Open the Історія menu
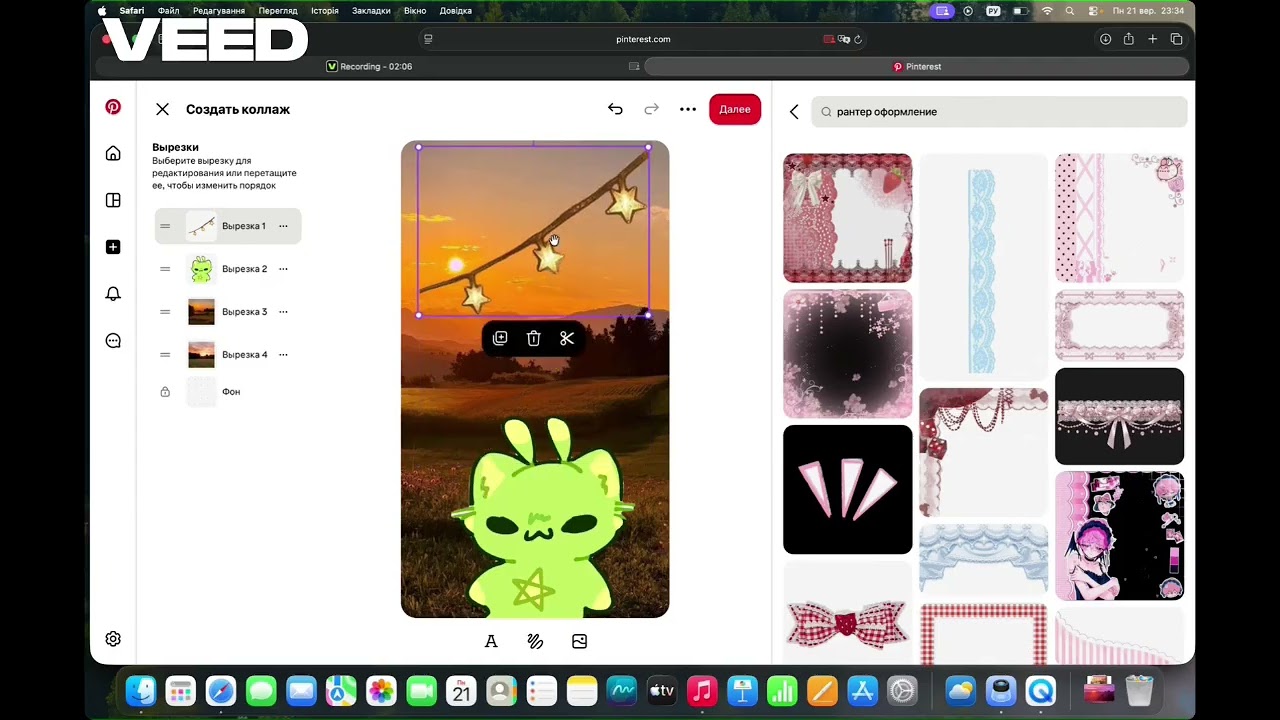This screenshot has width=1280, height=720. [x=325, y=11]
